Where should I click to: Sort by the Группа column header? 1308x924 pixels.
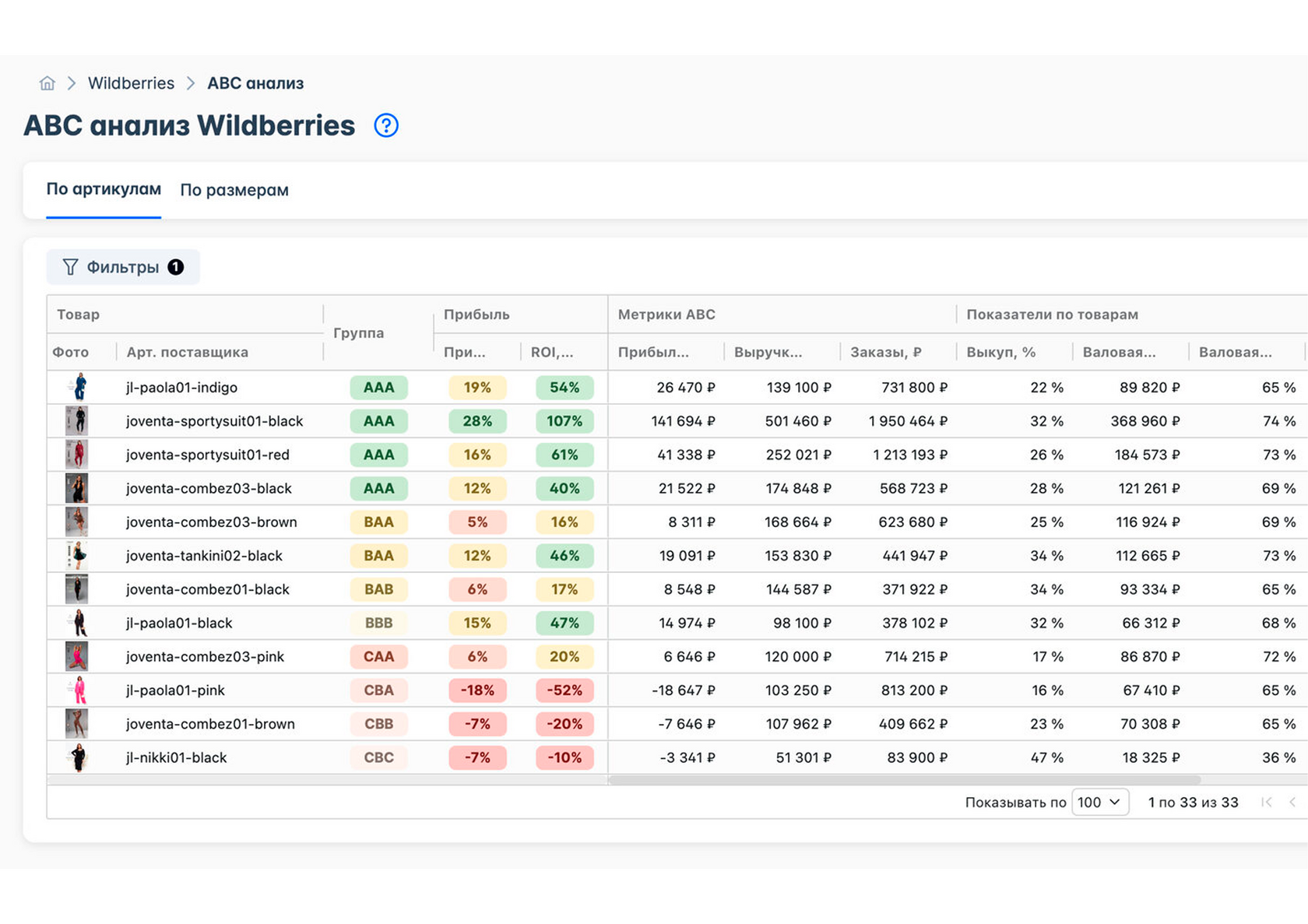(358, 332)
